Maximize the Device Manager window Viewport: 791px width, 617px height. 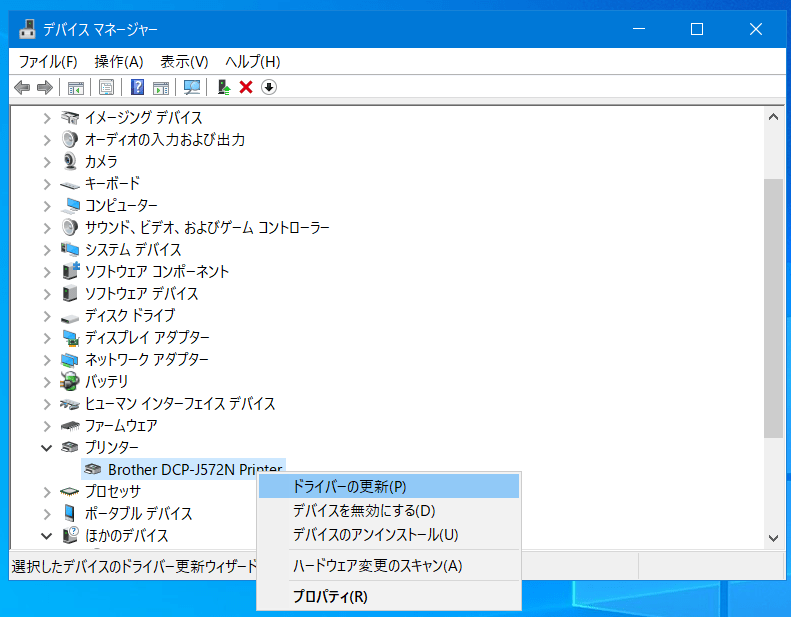coord(697,29)
